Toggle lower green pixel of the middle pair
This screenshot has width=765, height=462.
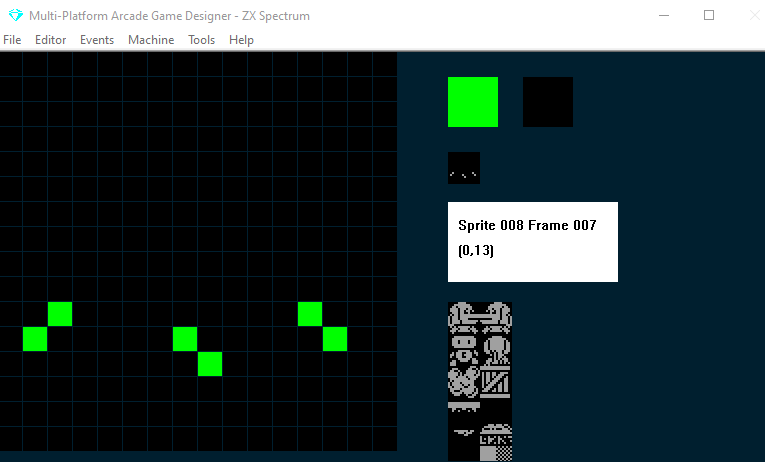point(210,364)
